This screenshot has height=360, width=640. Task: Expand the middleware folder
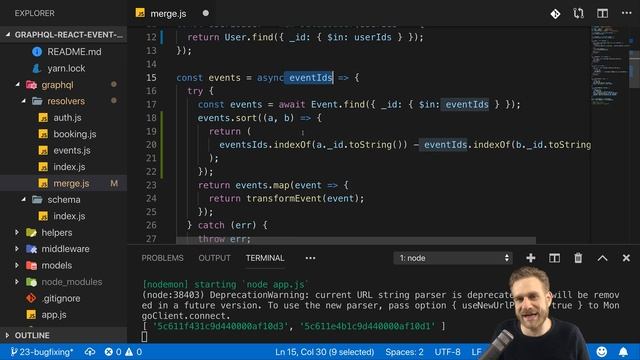17,249
